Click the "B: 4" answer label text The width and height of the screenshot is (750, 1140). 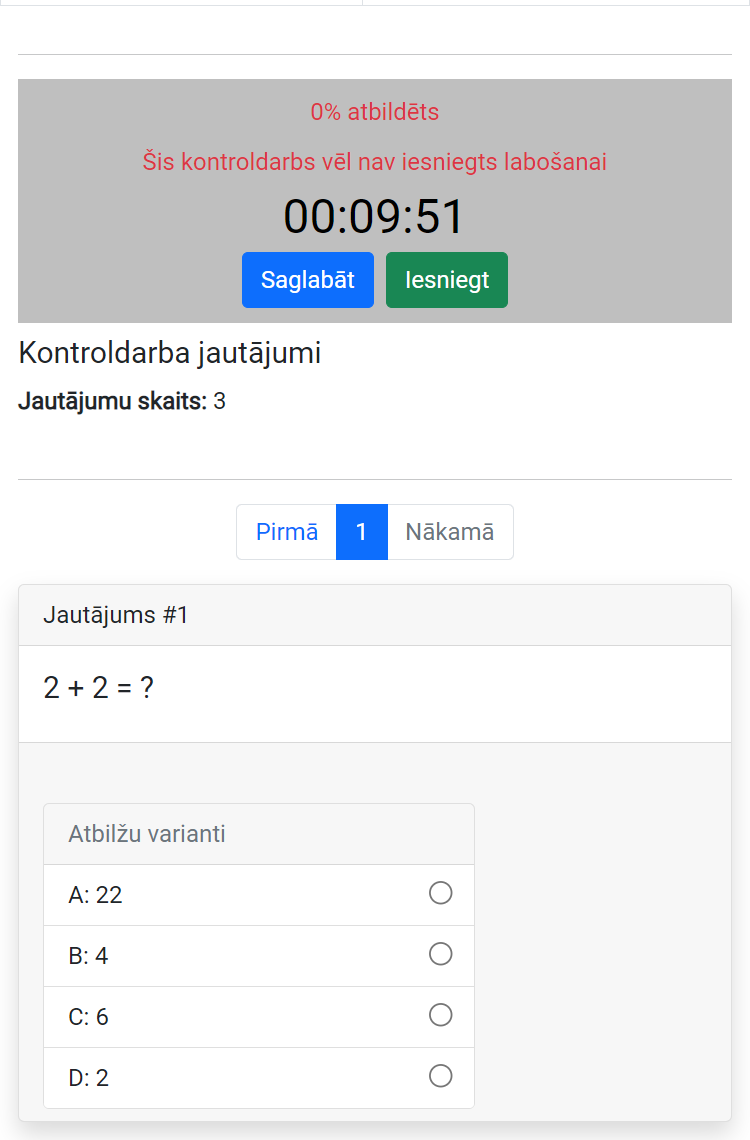point(88,956)
